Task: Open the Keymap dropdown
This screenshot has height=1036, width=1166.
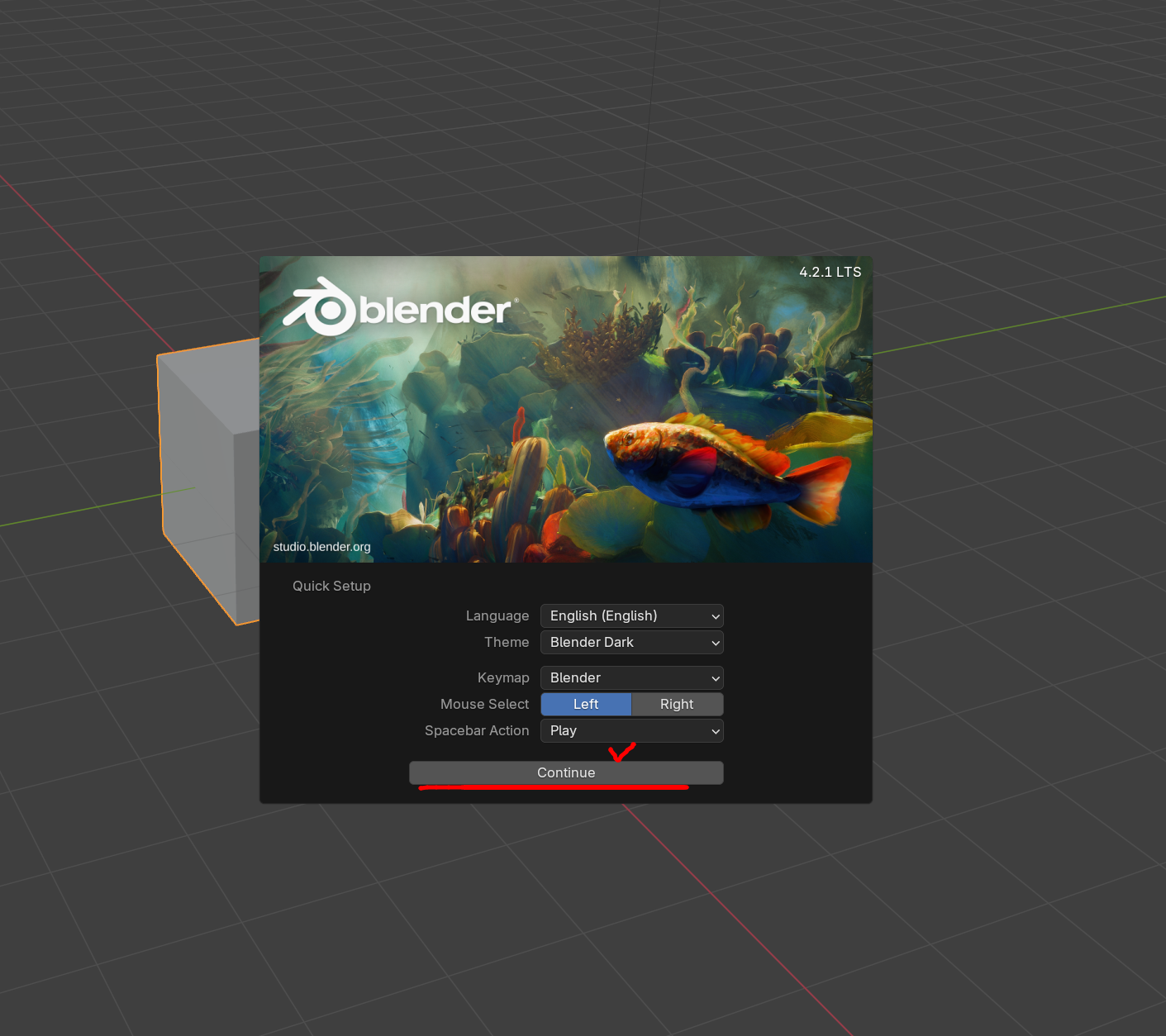Action: pos(631,677)
